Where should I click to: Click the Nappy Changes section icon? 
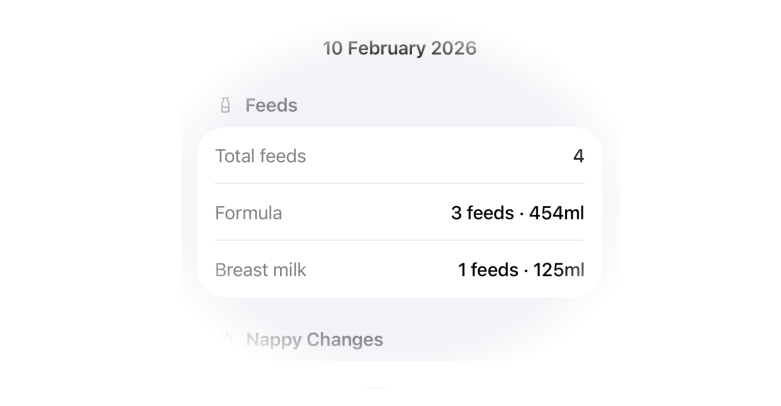pos(225,339)
